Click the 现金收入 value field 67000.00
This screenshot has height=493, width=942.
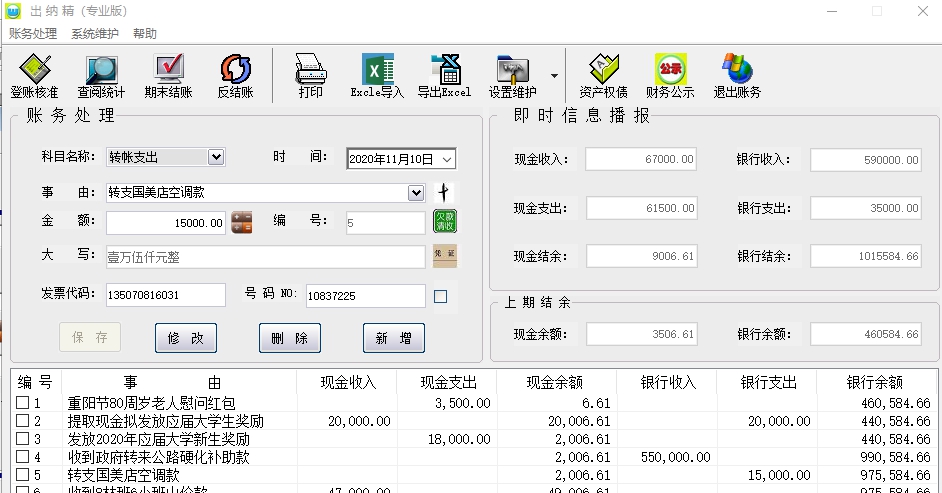point(641,159)
